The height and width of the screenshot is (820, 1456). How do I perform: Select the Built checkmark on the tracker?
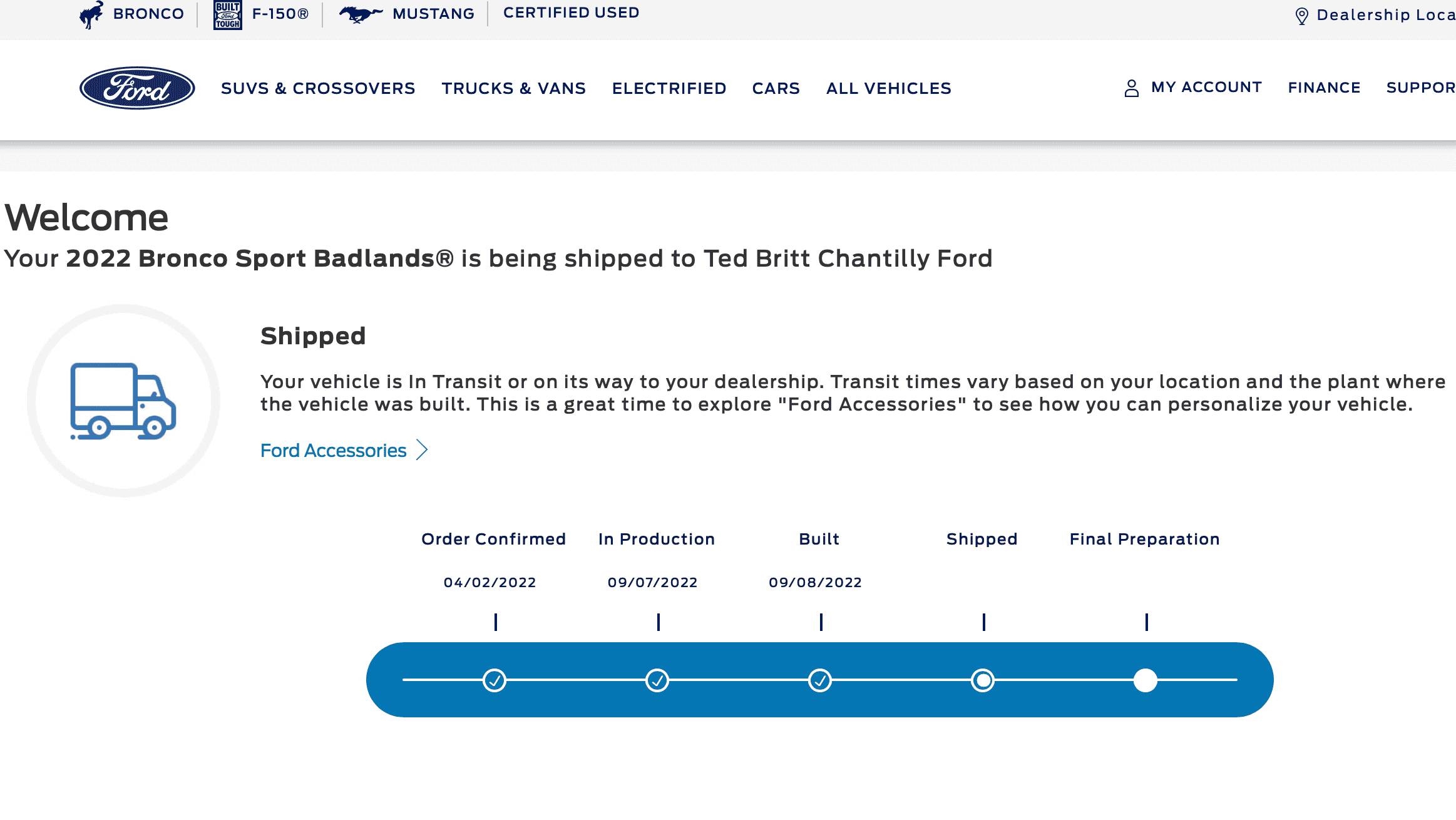tap(820, 680)
